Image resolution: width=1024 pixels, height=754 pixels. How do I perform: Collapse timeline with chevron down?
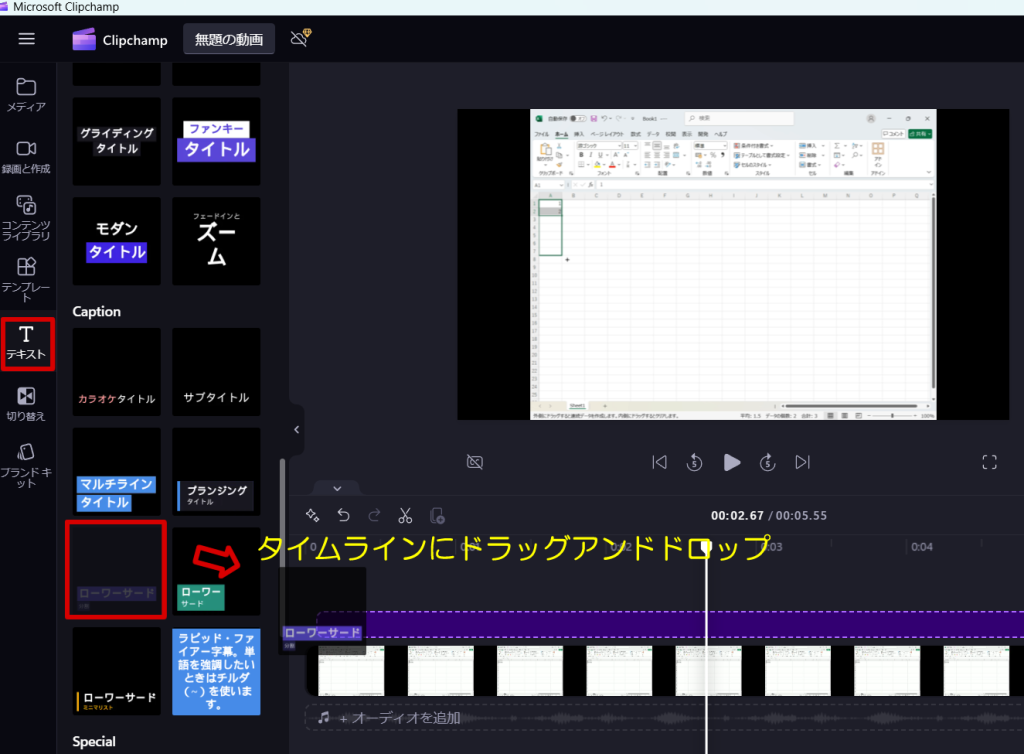(337, 489)
